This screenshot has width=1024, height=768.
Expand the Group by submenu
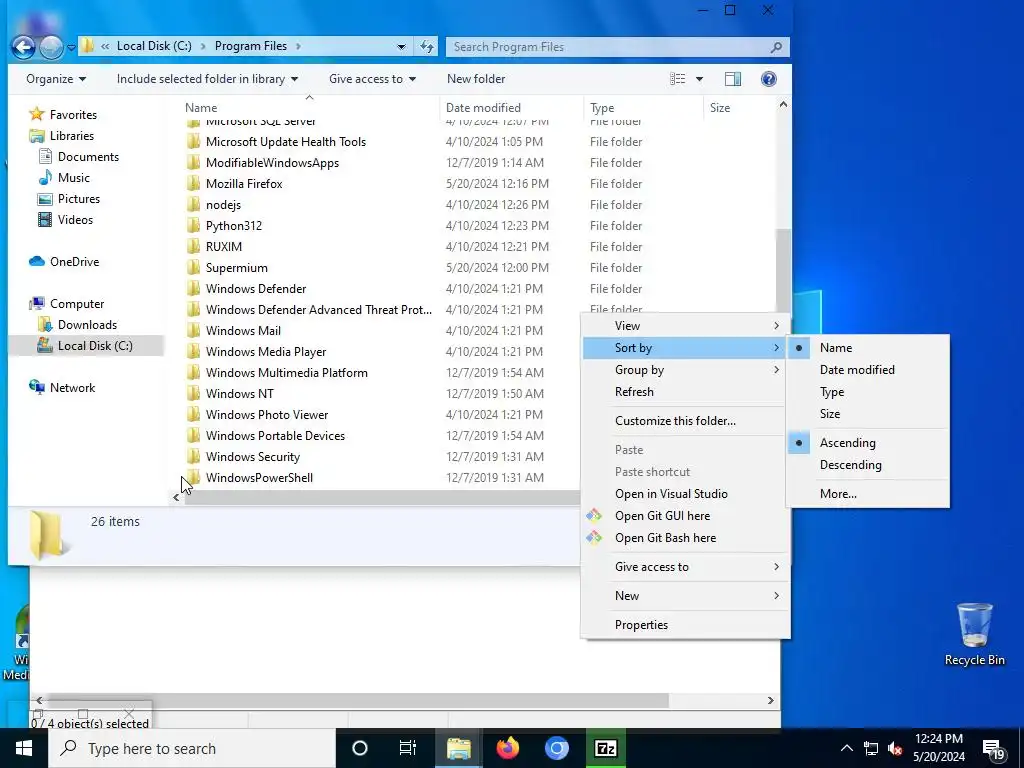pyautogui.click(x=685, y=370)
